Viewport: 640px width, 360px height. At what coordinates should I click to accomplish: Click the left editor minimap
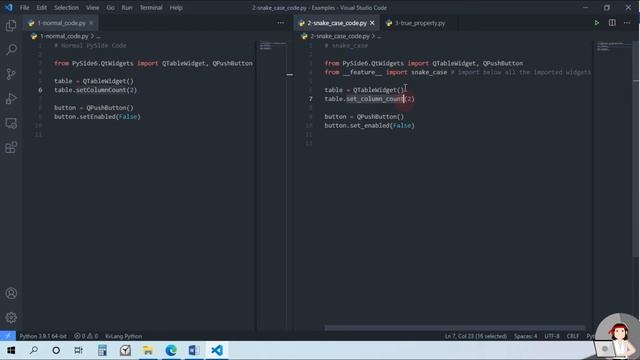tap(273, 46)
